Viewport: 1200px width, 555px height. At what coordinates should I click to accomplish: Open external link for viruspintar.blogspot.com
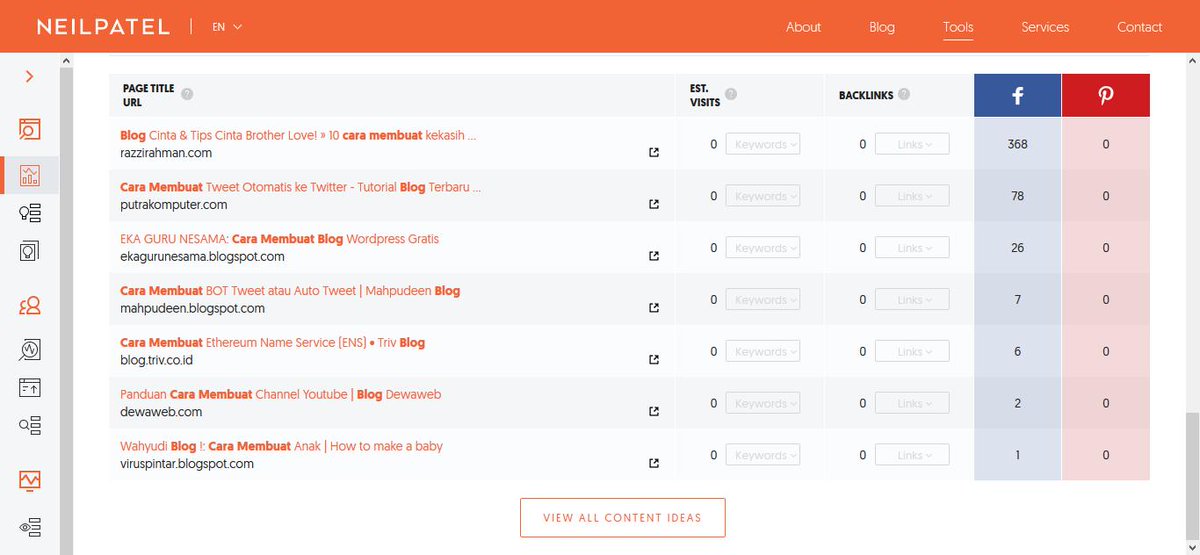[654, 463]
